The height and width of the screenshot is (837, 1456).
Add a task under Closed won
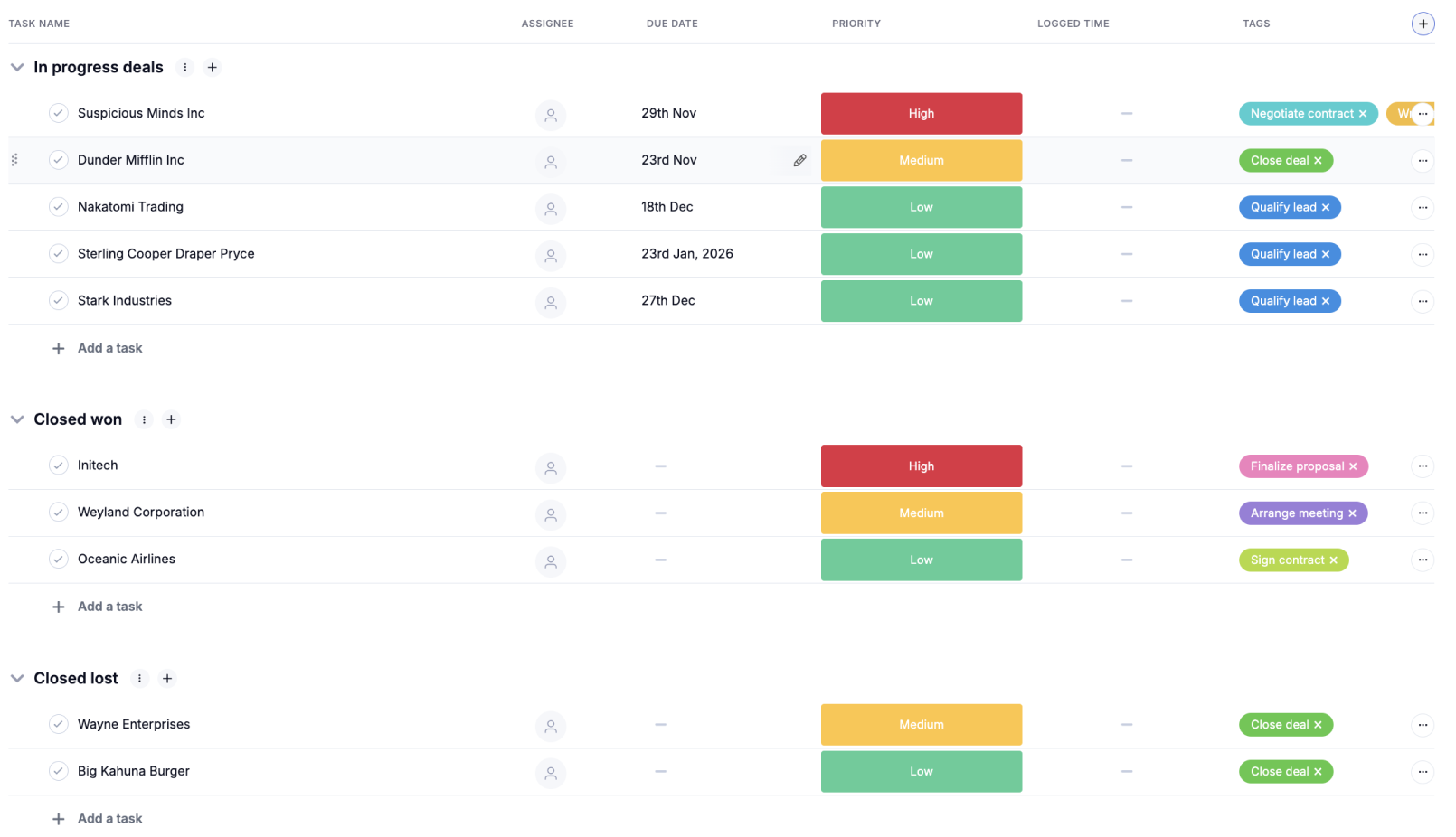[x=109, y=607]
